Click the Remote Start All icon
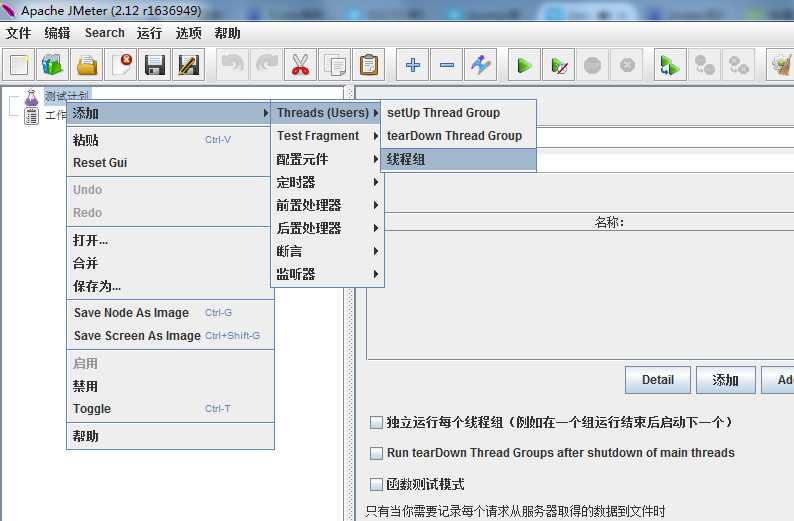The width and height of the screenshot is (794, 521). coord(670,65)
